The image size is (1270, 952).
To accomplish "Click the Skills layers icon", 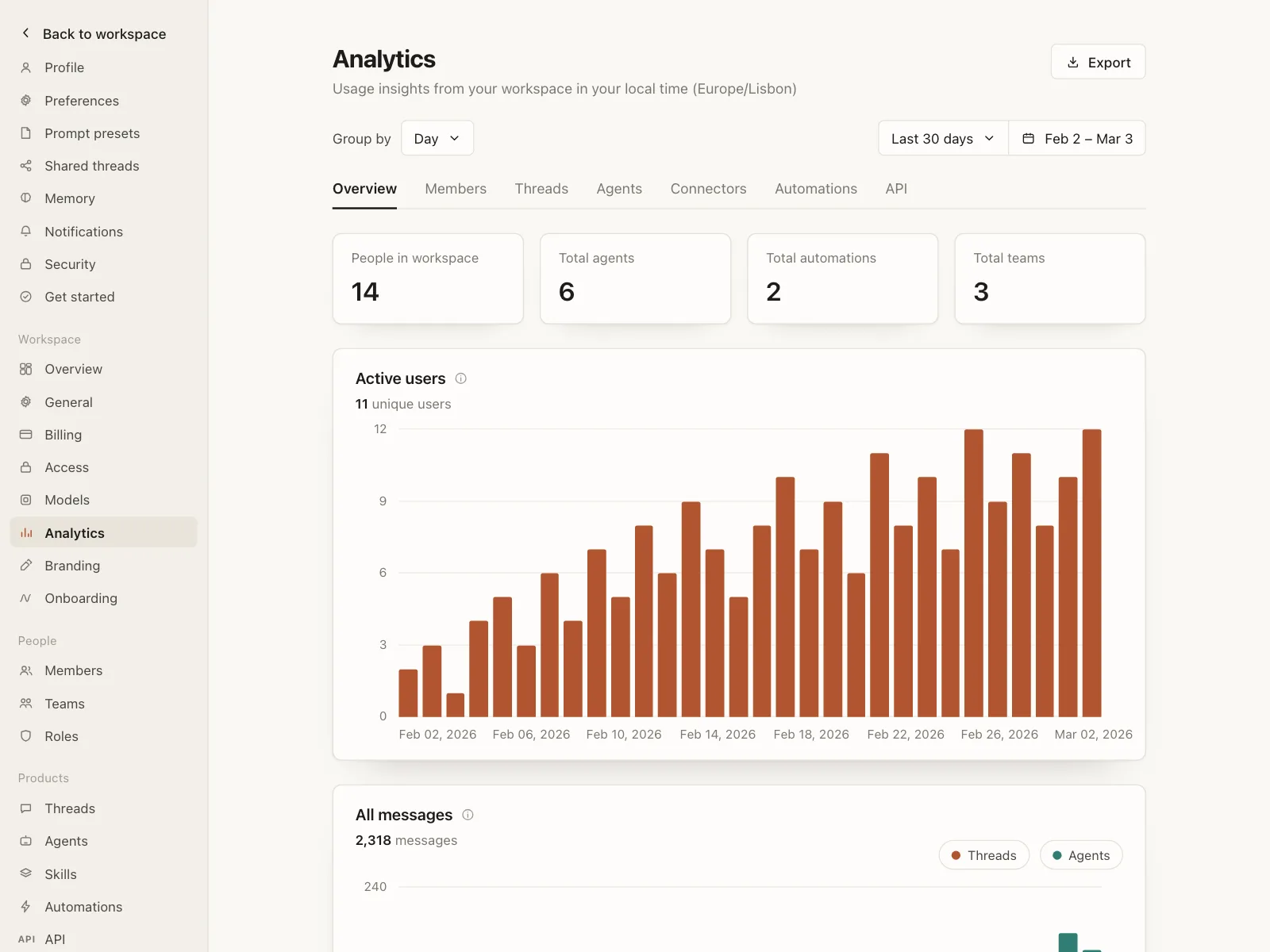I will [x=26, y=873].
